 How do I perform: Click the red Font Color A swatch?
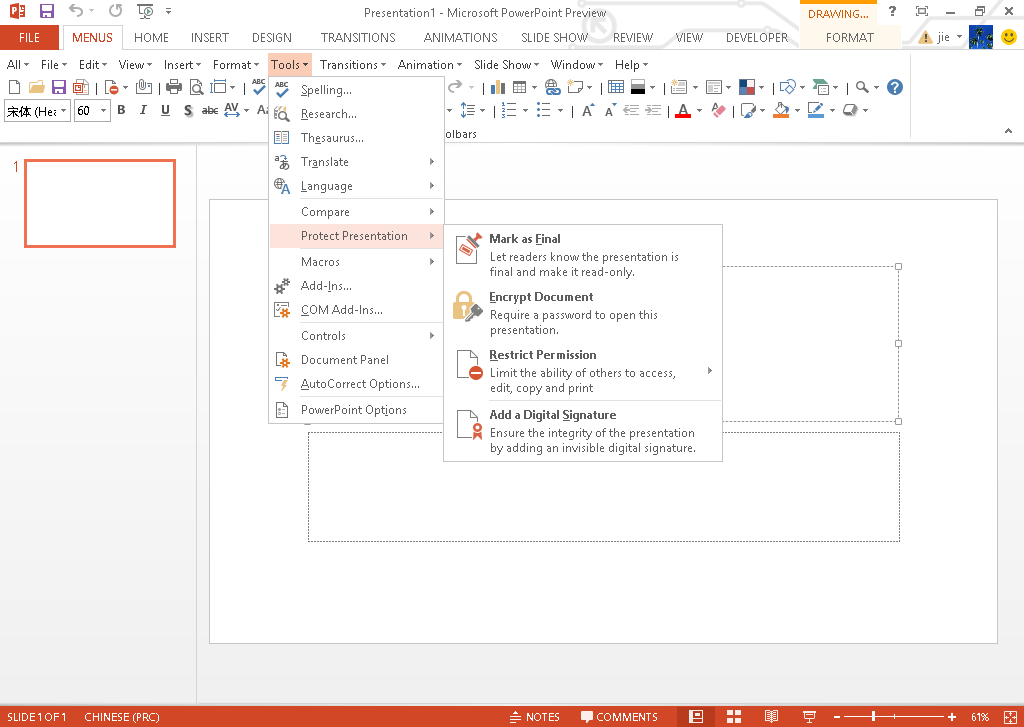[682, 110]
